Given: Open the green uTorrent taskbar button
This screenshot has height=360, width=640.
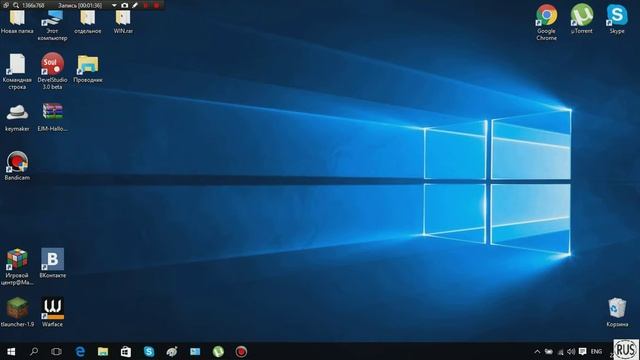Looking at the screenshot, I should [x=218, y=351].
